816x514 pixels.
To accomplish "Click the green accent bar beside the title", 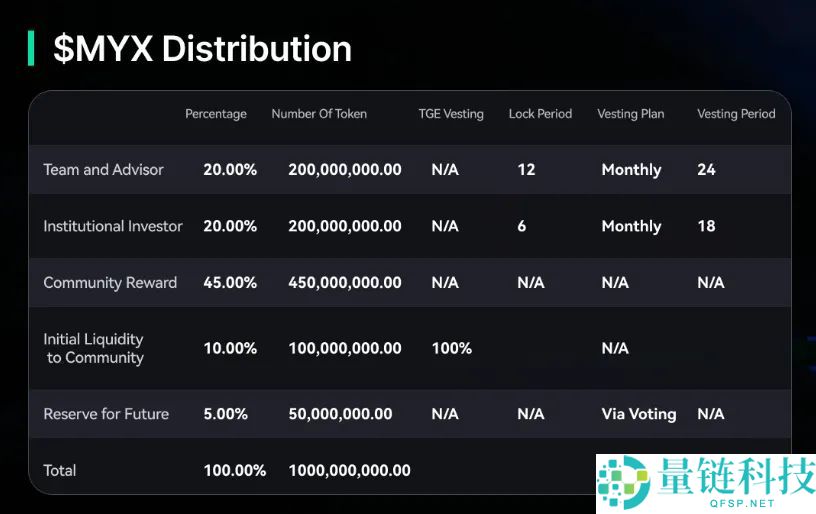I will [31, 48].
